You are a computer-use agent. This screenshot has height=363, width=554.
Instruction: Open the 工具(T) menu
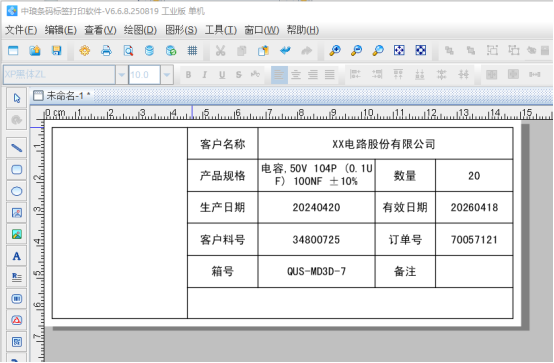pyautogui.click(x=221, y=30)
